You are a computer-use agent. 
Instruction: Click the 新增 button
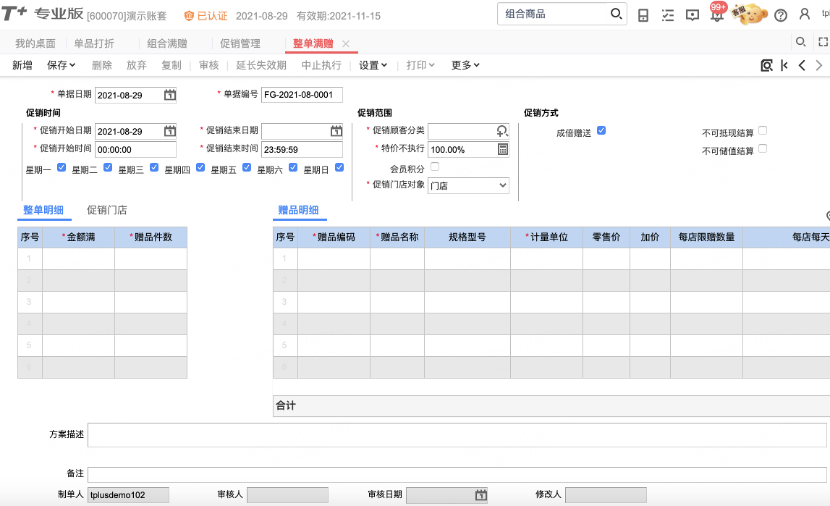[x=22, y=65]
